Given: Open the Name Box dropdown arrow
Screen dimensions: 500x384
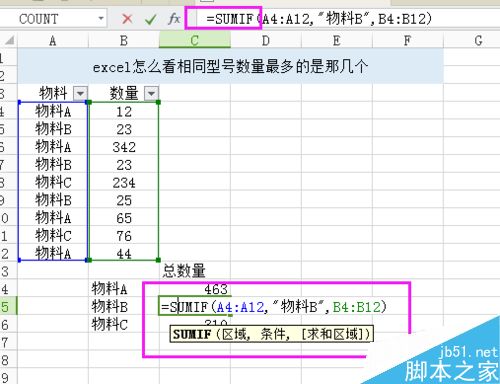Looking at the screenshot, I should (x=101, y=19).
